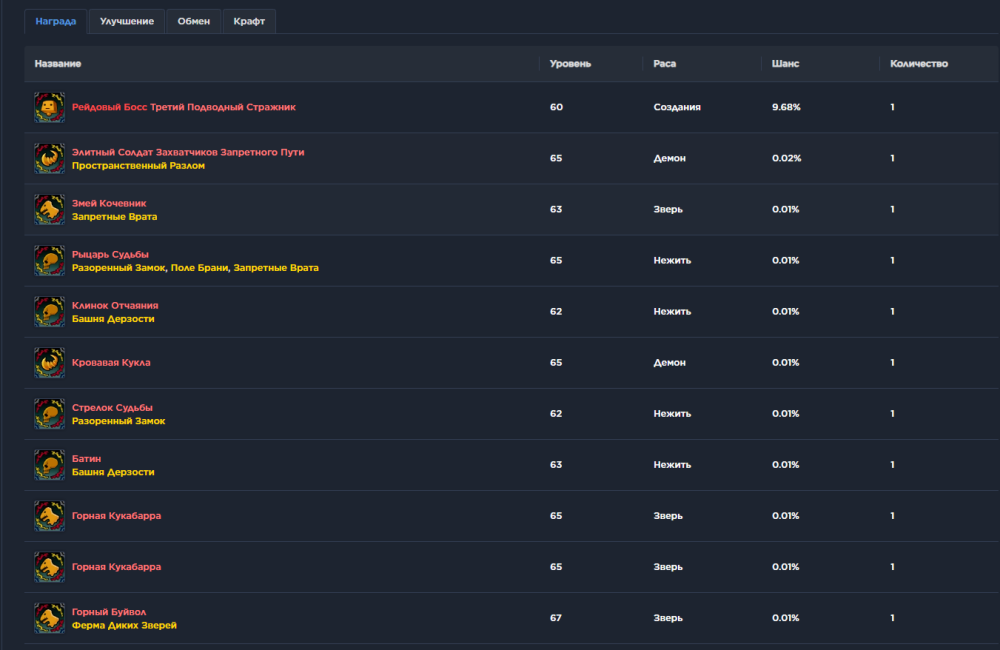Image resolution: width=1000 pixels, height=650 pixels.
Task: Click the Батин monster icon
Action: point(49,464)
